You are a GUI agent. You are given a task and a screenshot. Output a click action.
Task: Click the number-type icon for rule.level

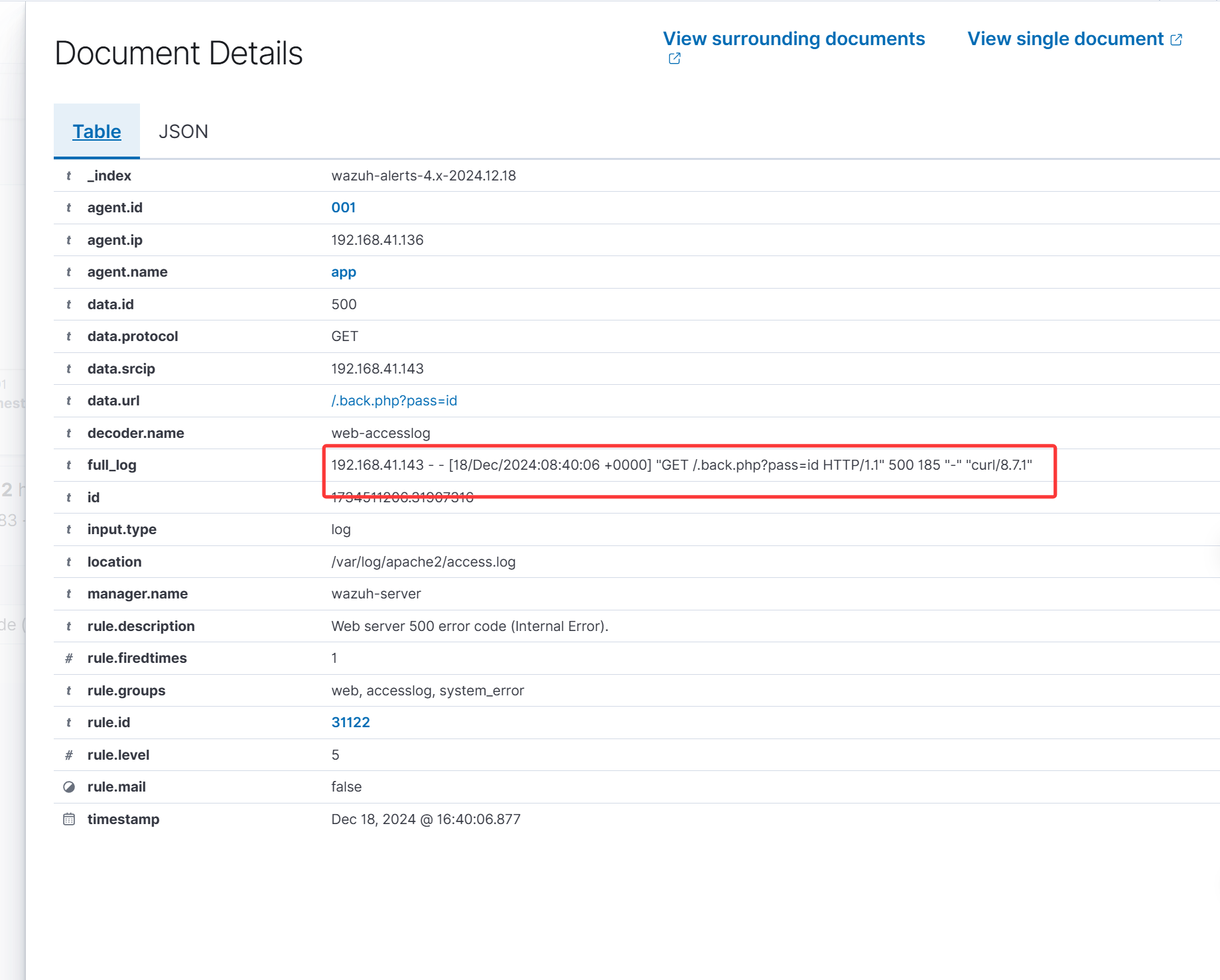pyautogui.click(x=68, y=755)
